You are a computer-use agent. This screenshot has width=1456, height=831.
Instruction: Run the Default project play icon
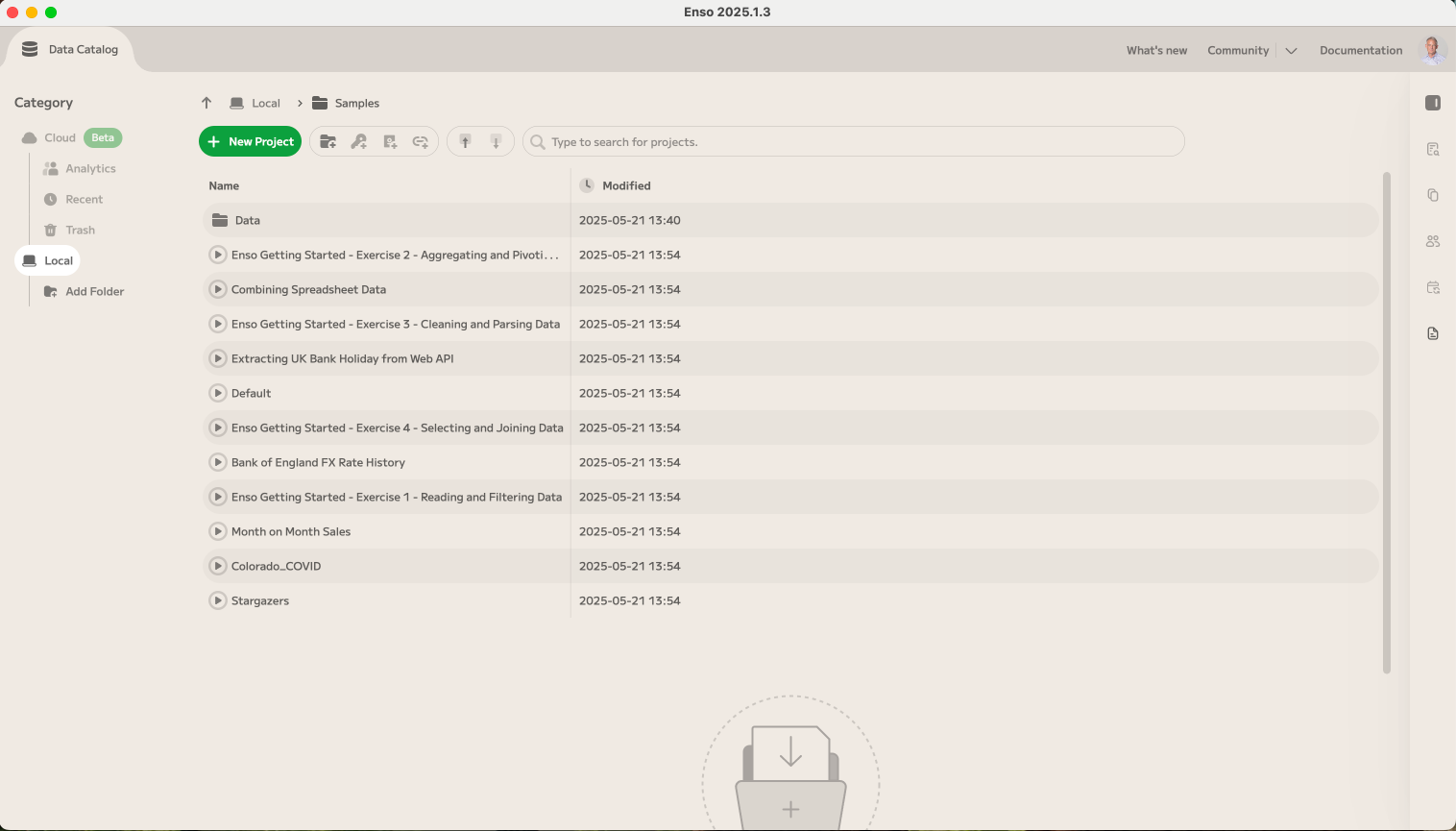coord(218,393)
